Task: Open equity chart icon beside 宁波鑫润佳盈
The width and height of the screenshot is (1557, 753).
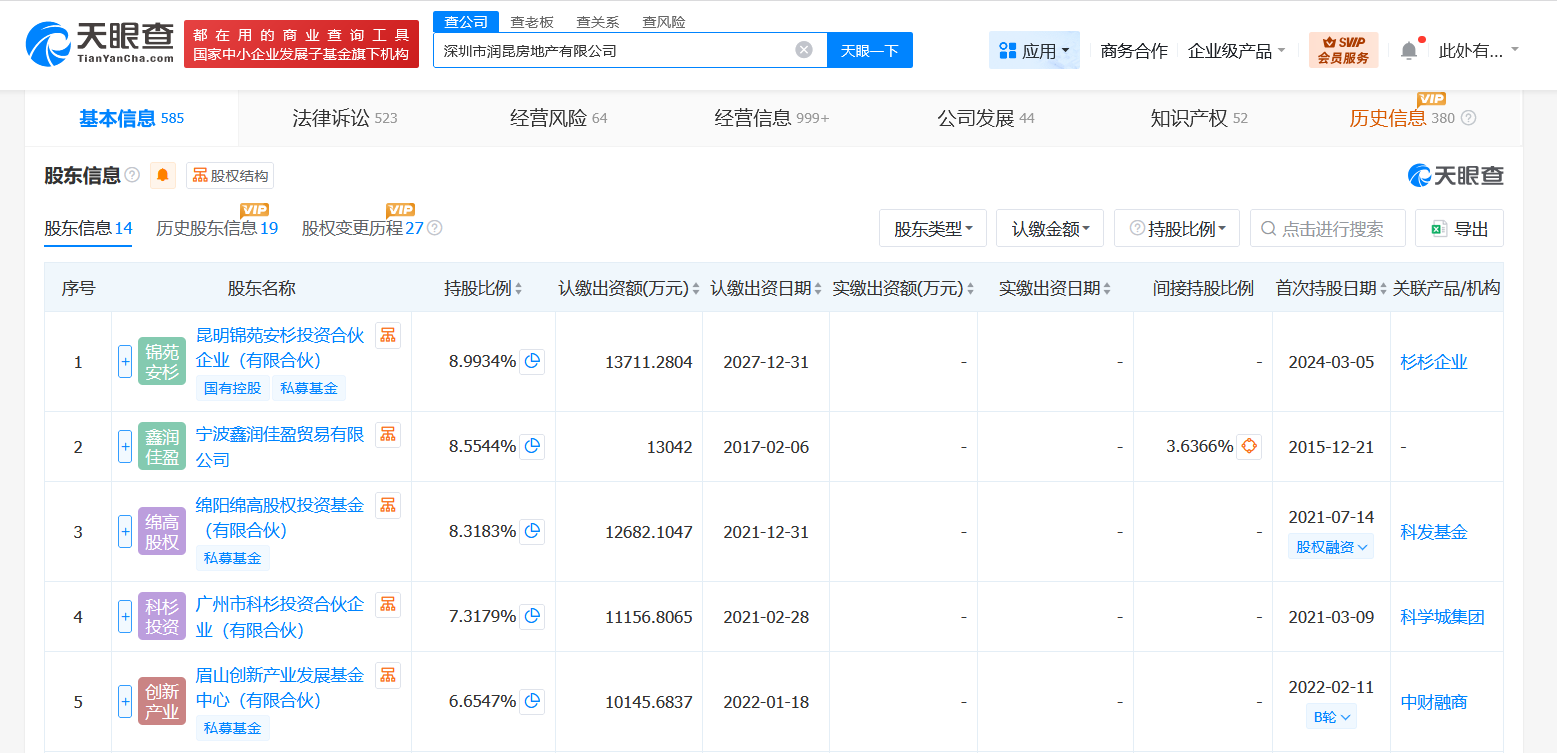Action: pyautogui.click(x=532, y=446)
